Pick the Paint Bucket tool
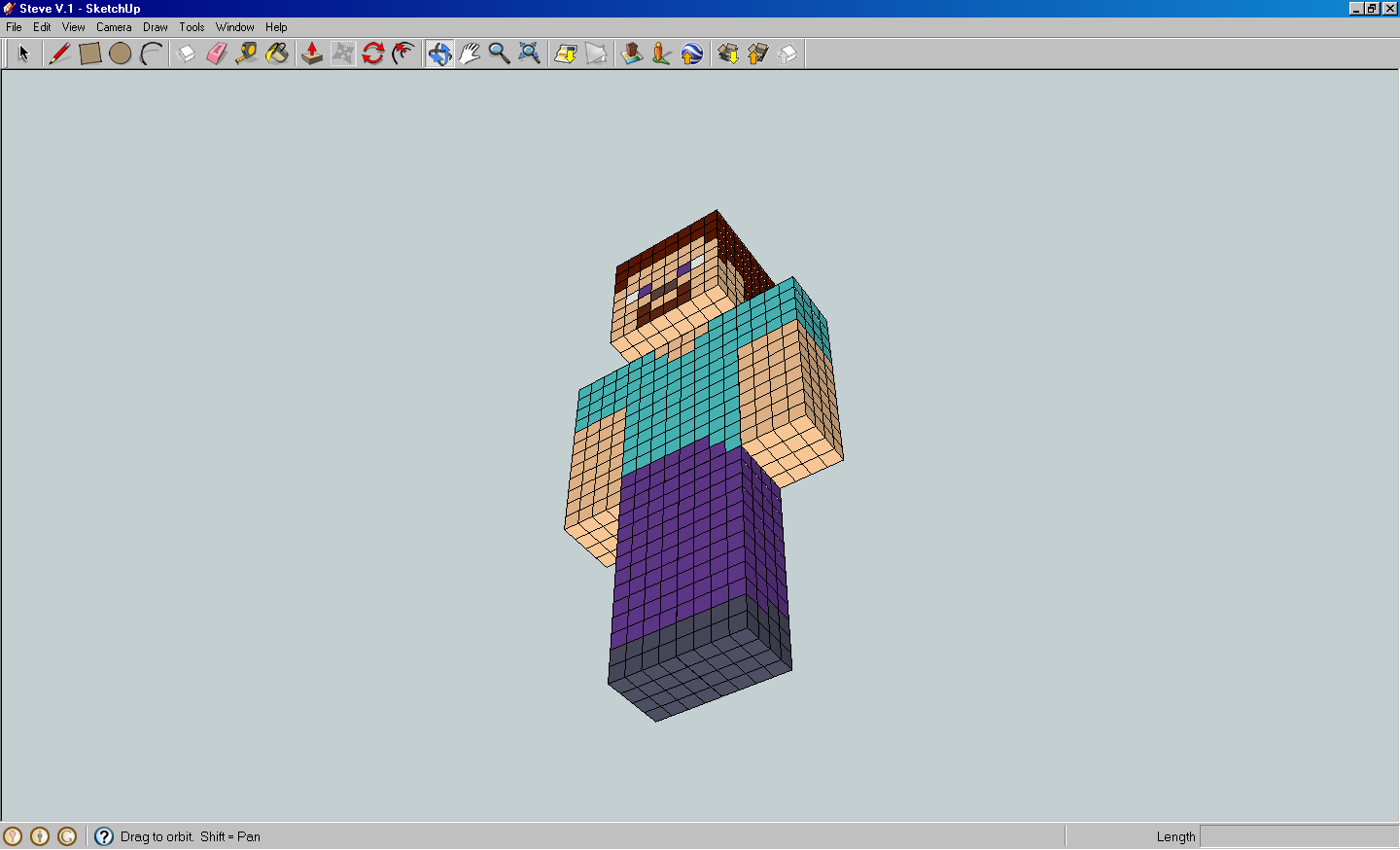The image size is (1400, 850). (x=277, y=53)
